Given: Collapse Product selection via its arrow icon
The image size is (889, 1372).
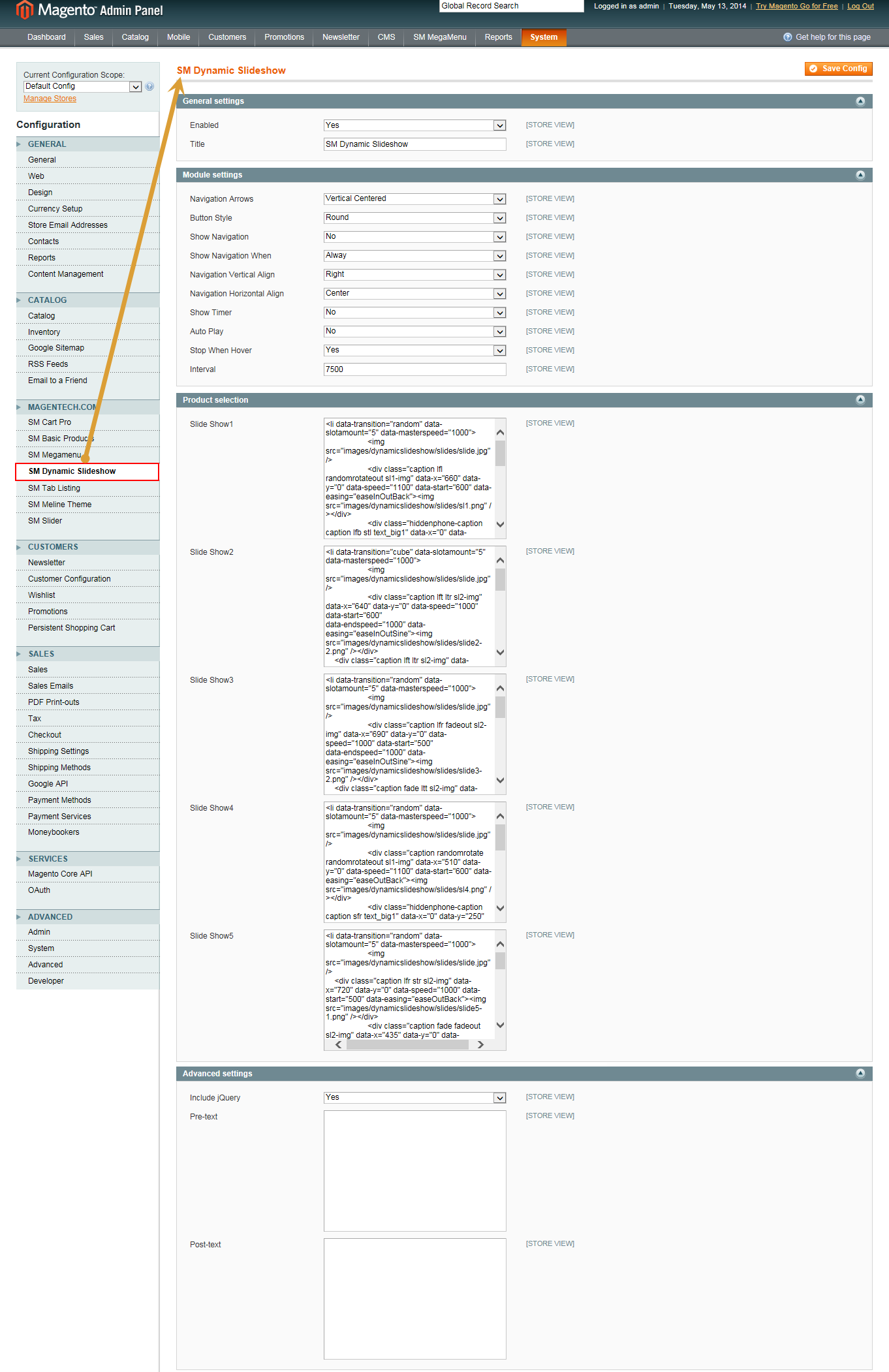Looking at the screenshot, I should [x=860, y=399].
